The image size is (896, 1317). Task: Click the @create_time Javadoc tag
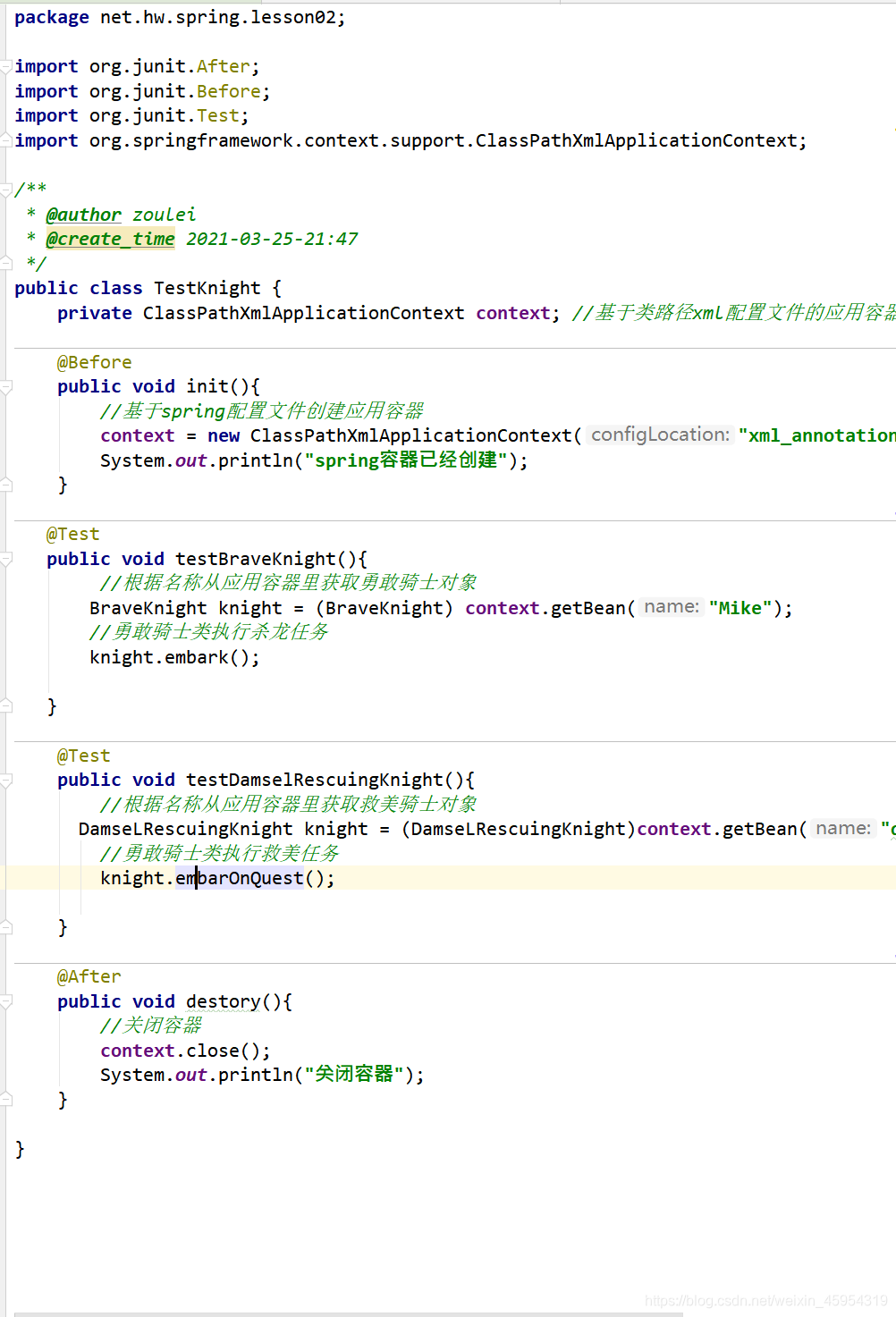point(111,239)
